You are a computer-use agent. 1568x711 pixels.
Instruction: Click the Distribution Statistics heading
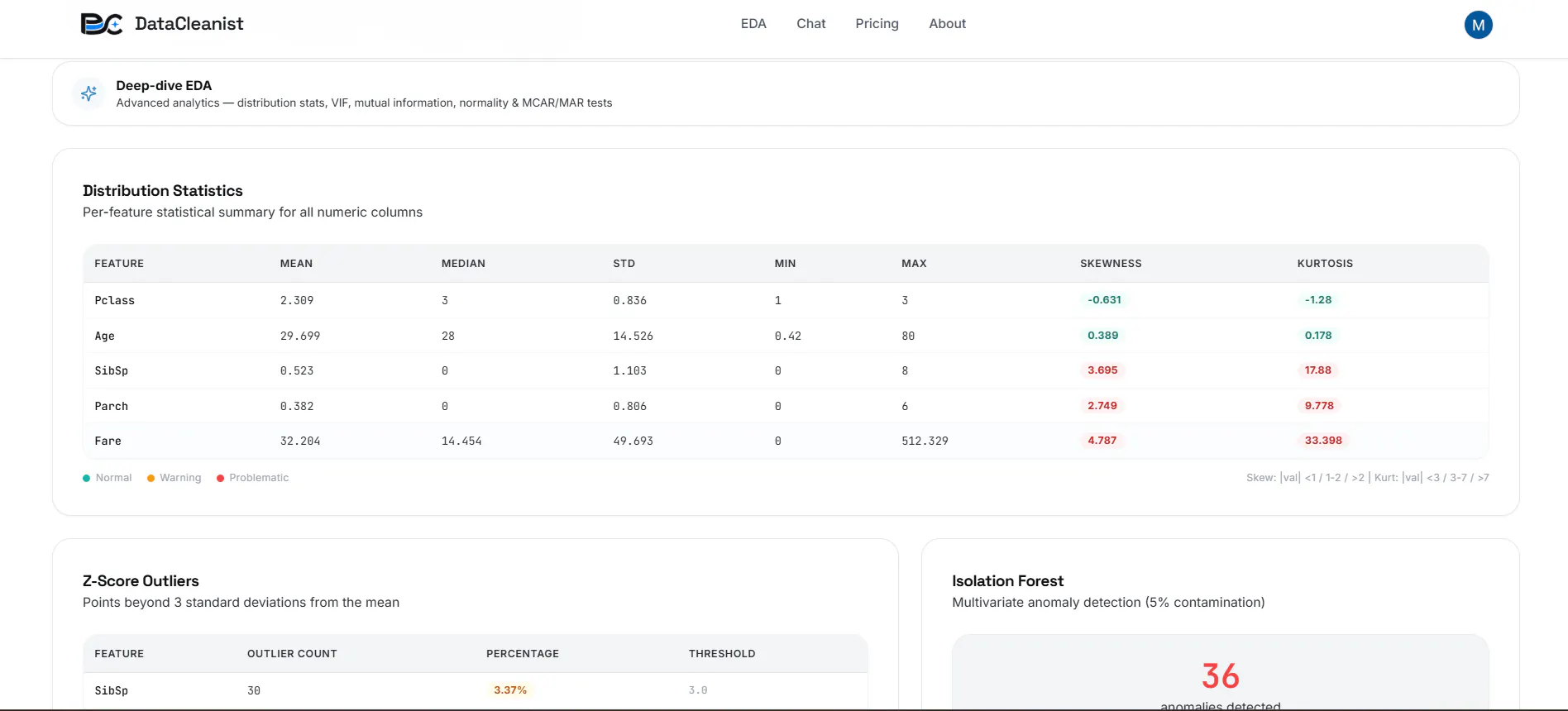pos(163,191)
